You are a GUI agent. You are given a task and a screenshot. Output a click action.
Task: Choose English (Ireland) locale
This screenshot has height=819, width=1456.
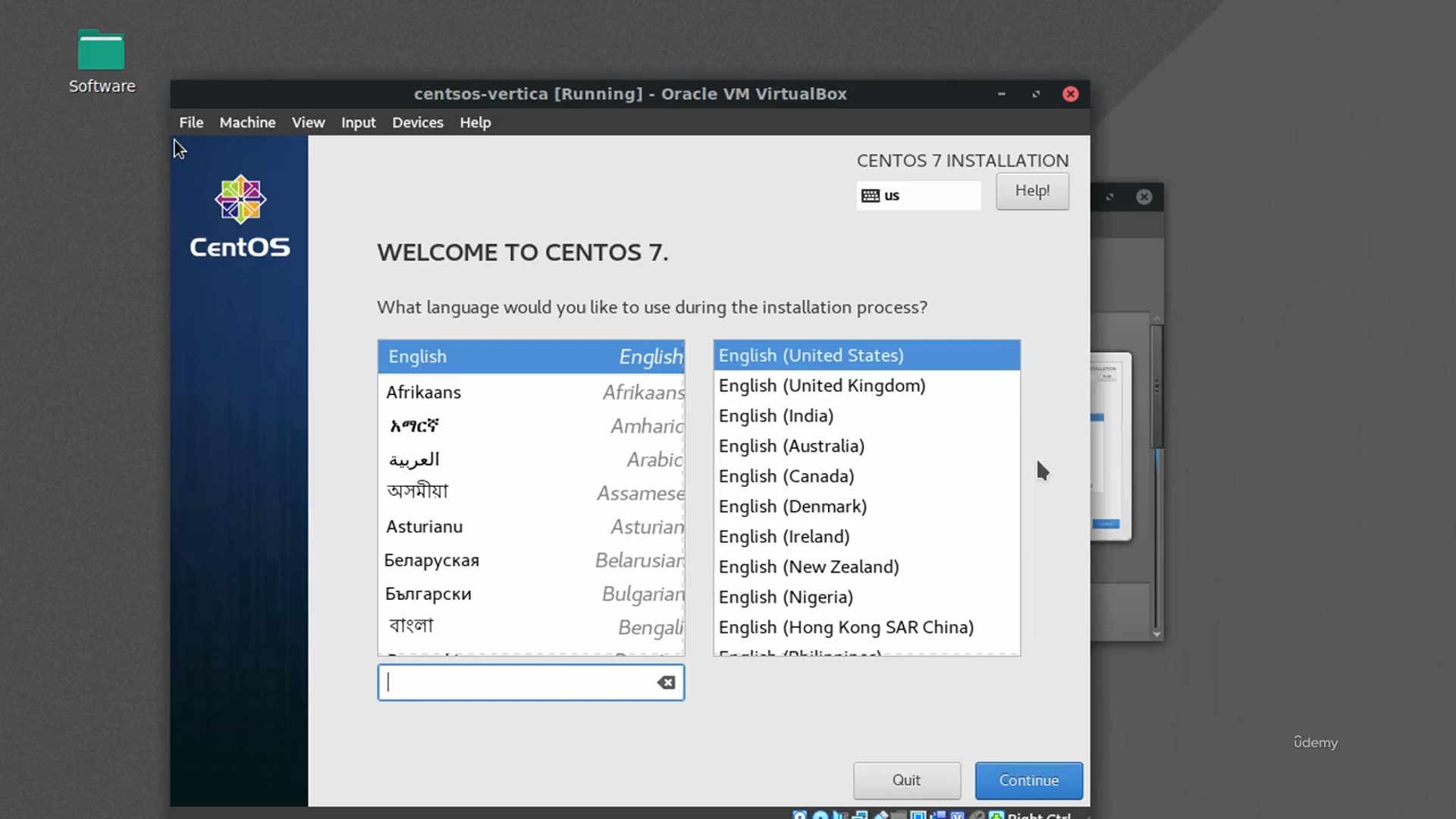867,537
